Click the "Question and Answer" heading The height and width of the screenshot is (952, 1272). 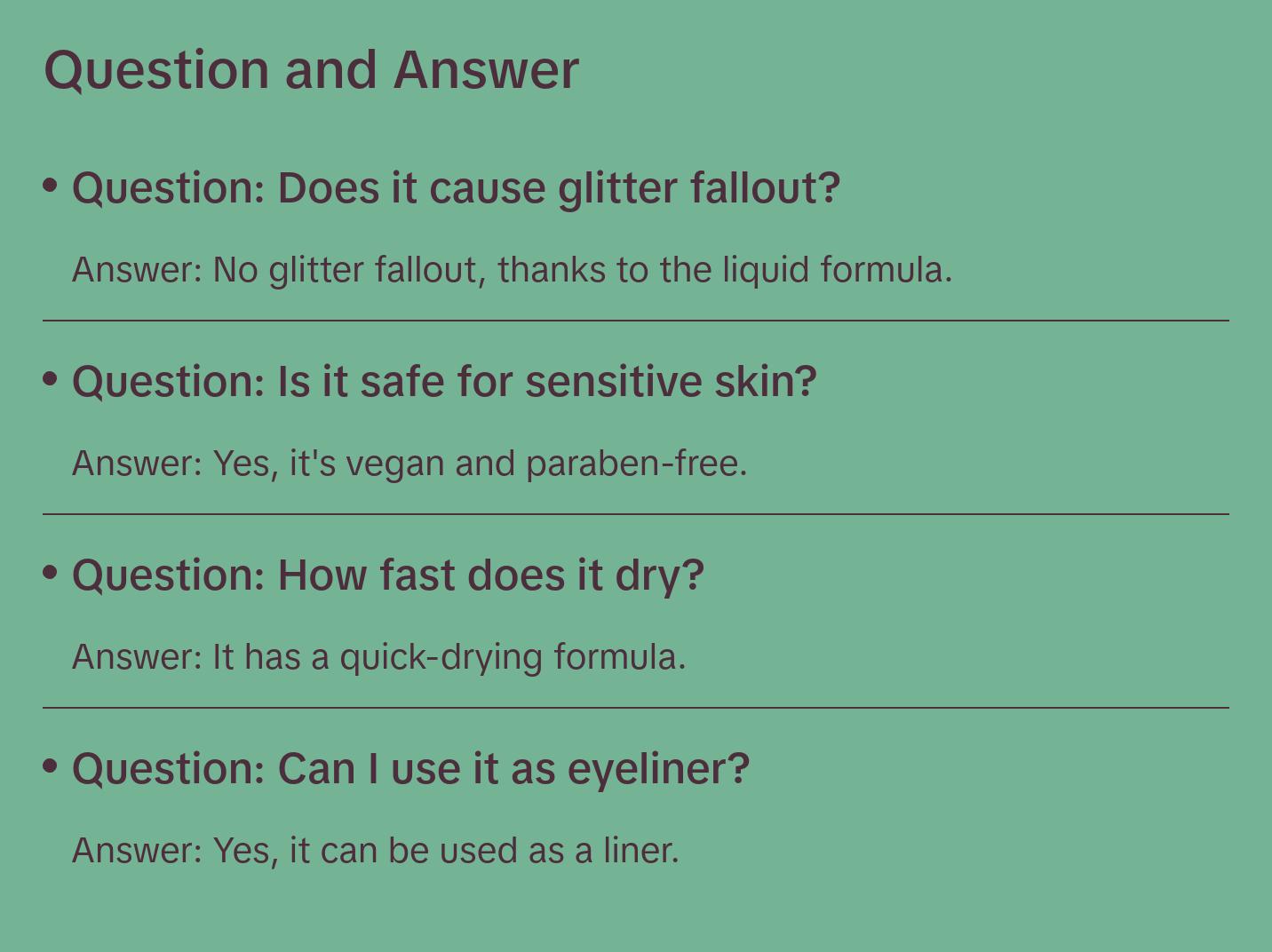click(x=311, y=69)
